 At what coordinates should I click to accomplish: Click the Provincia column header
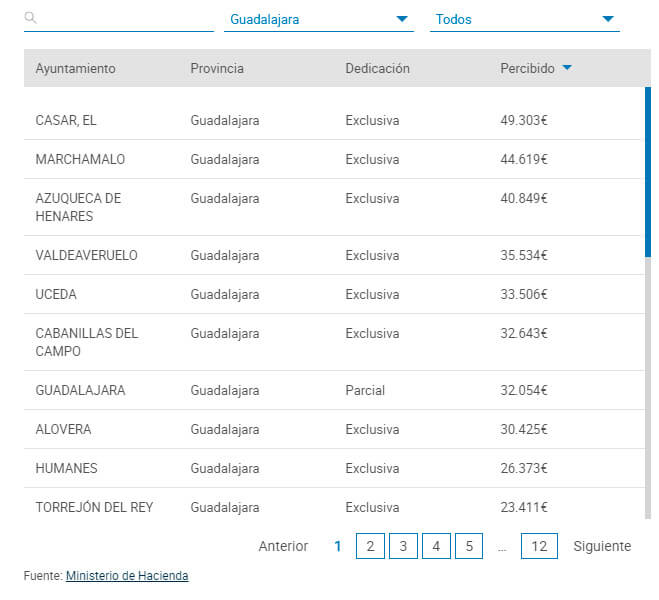tap(217, 69)
